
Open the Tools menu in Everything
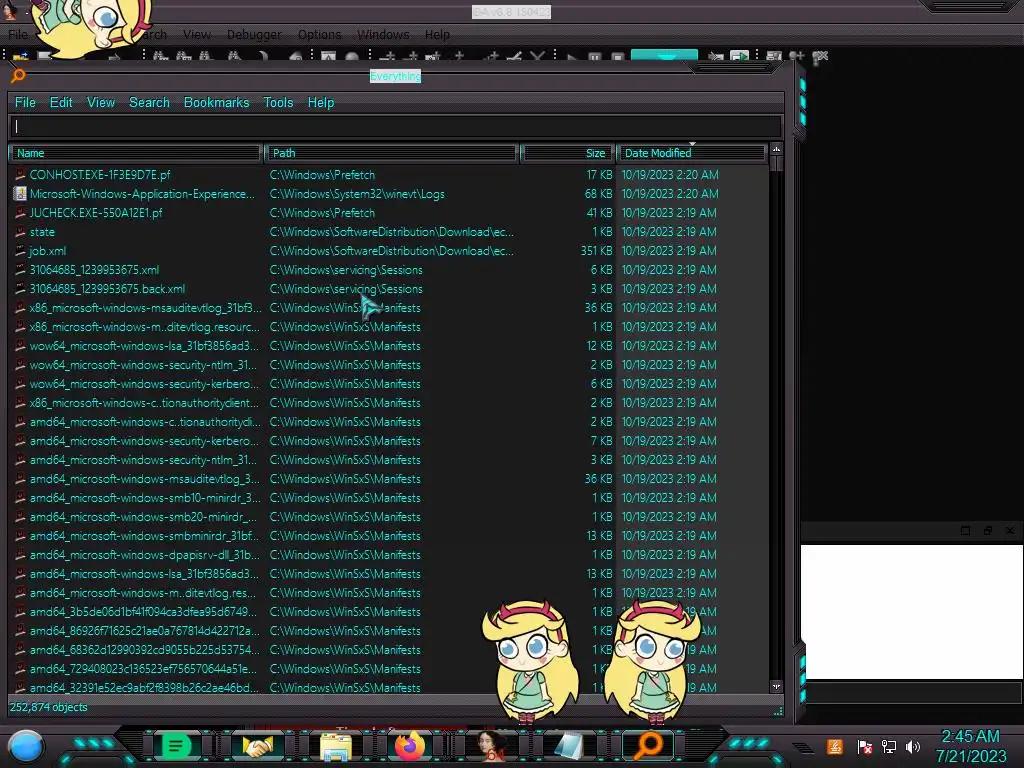pyautogui.click(x=278, y=103)
